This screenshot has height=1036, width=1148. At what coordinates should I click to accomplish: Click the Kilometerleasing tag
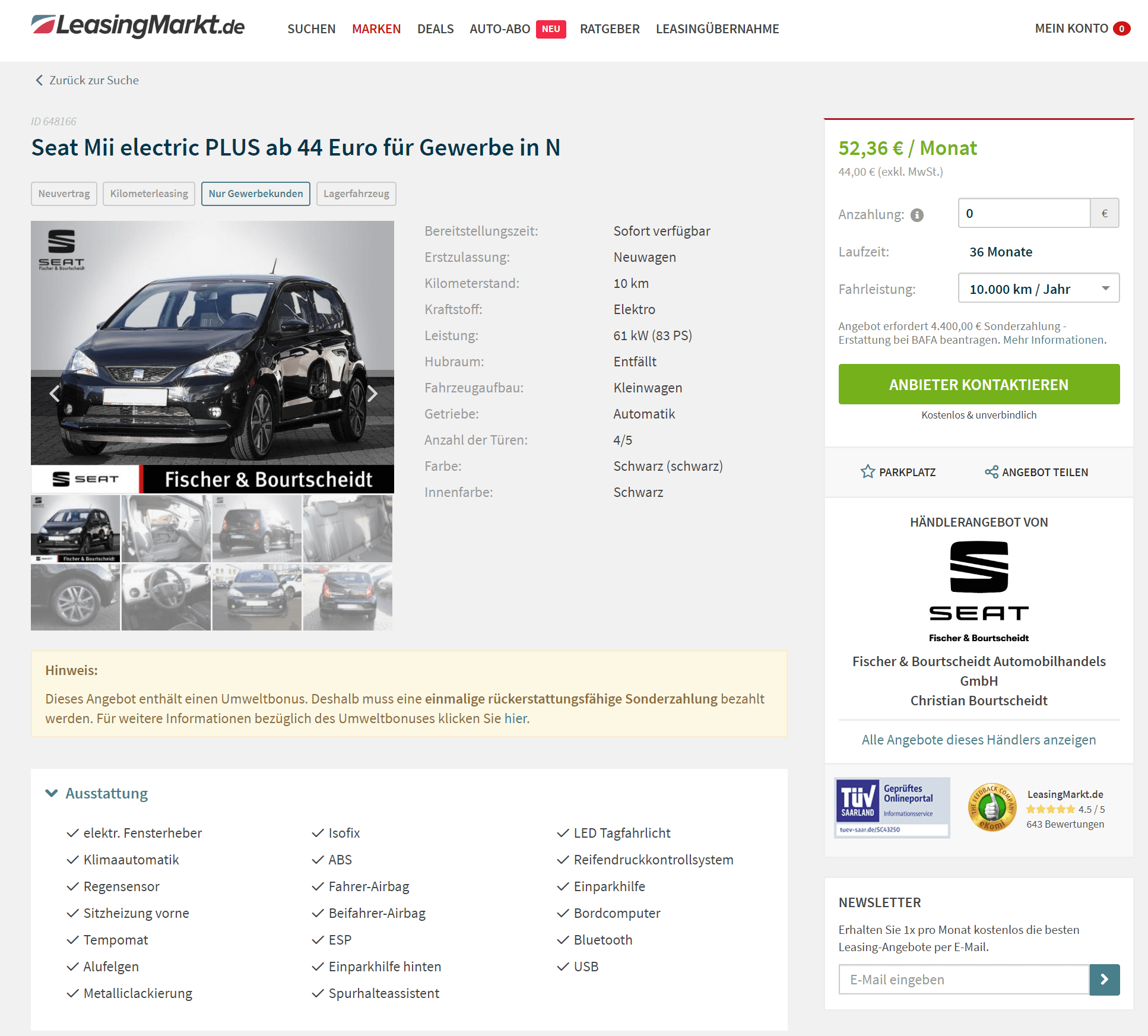click(149, 194)
